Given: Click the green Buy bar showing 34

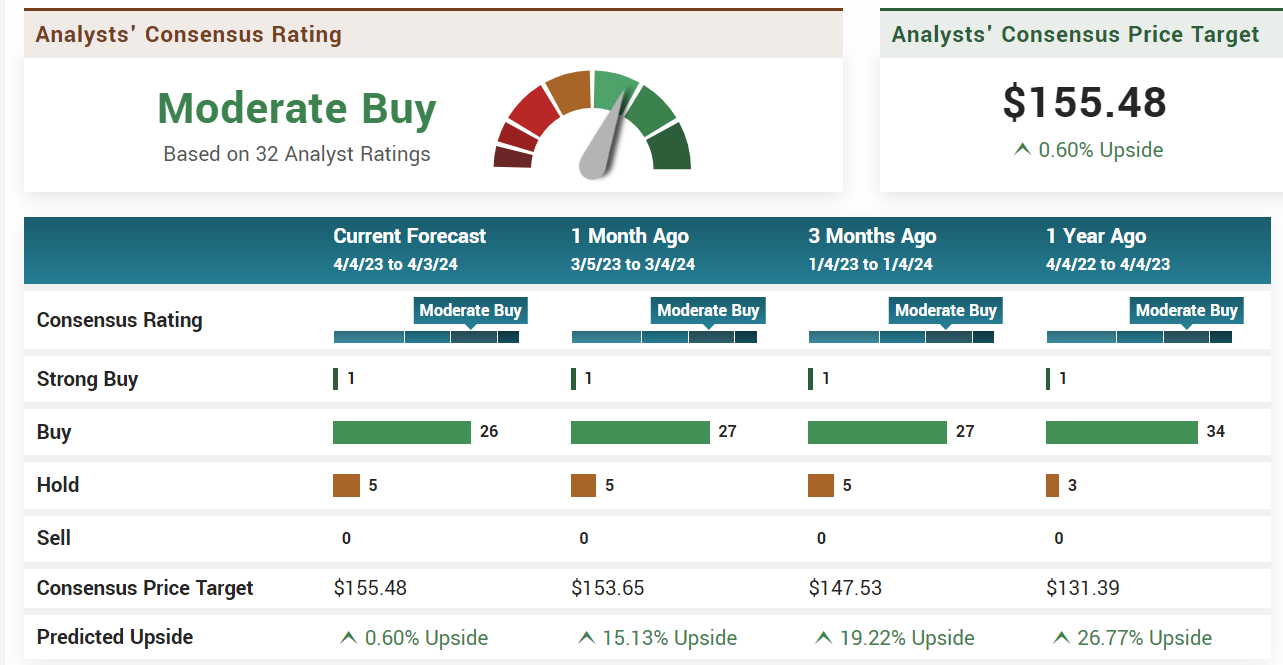Looking at the screenshot, I should tap(1121, 432).
